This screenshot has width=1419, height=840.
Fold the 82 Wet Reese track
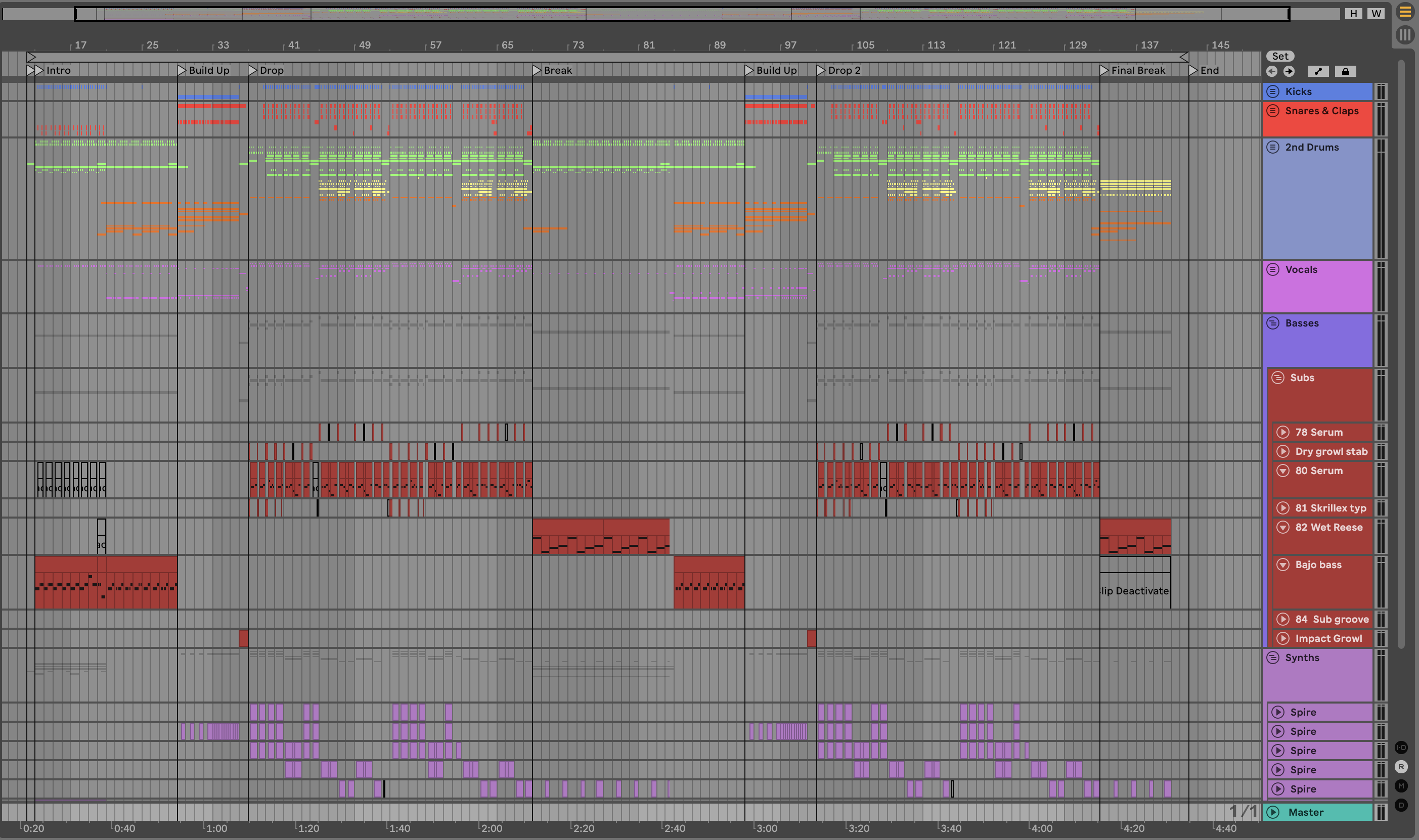click(x=1282, y=528)
